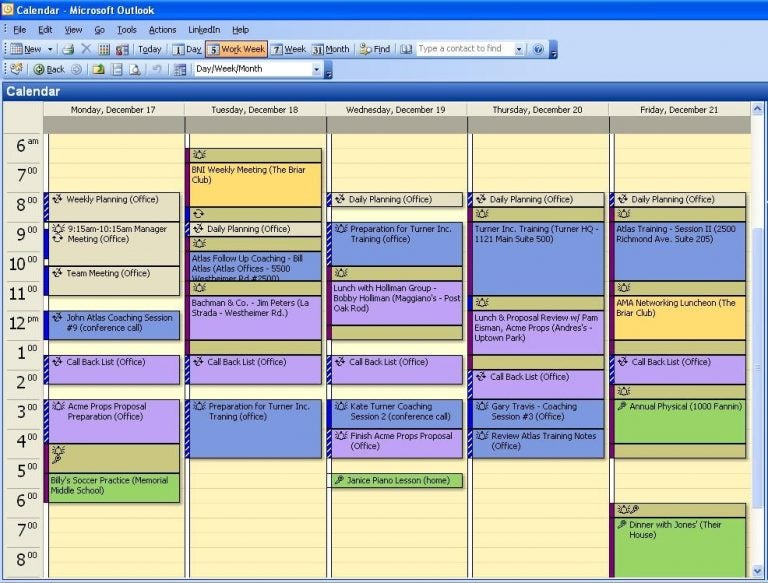The width and height of the screenshot is (768, 583).
Task: Click the Delete (X) toolbar icon
Action: 86,49
